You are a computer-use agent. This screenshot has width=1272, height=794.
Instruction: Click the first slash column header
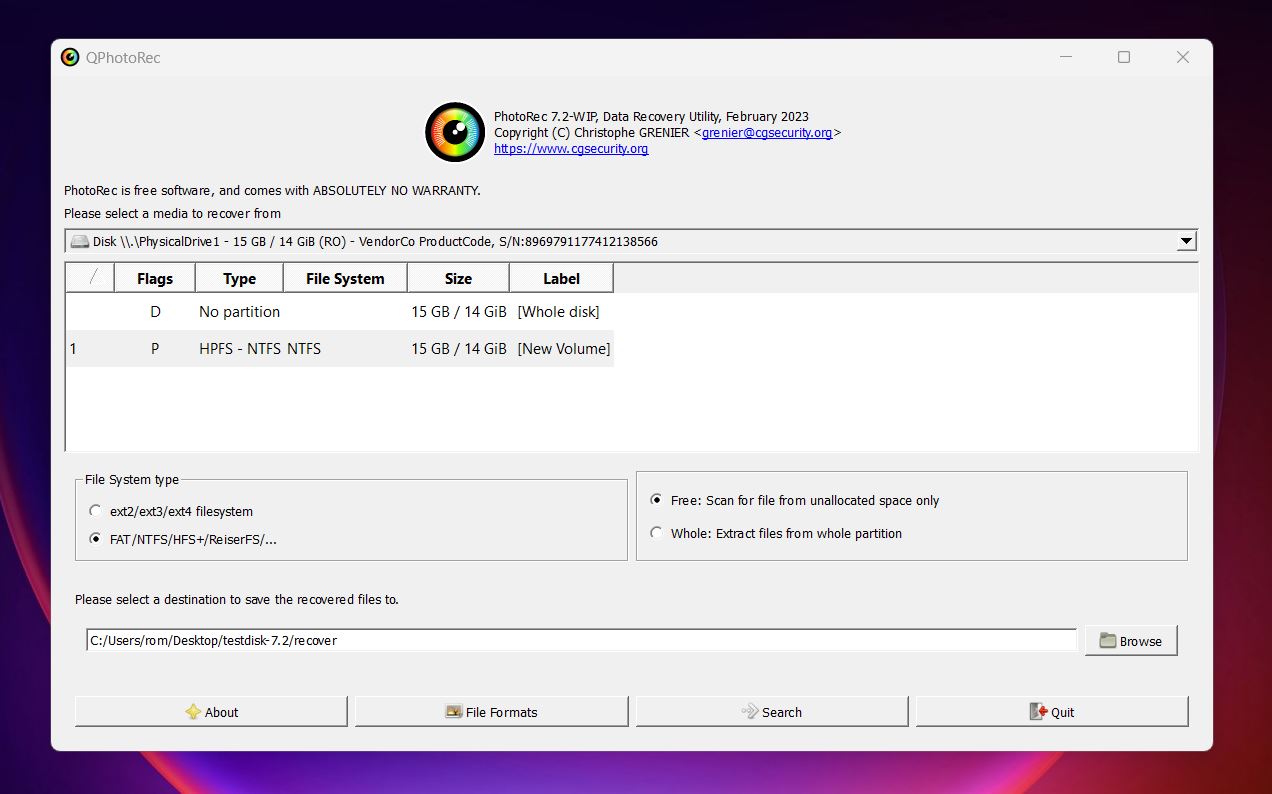click(90, 279)
